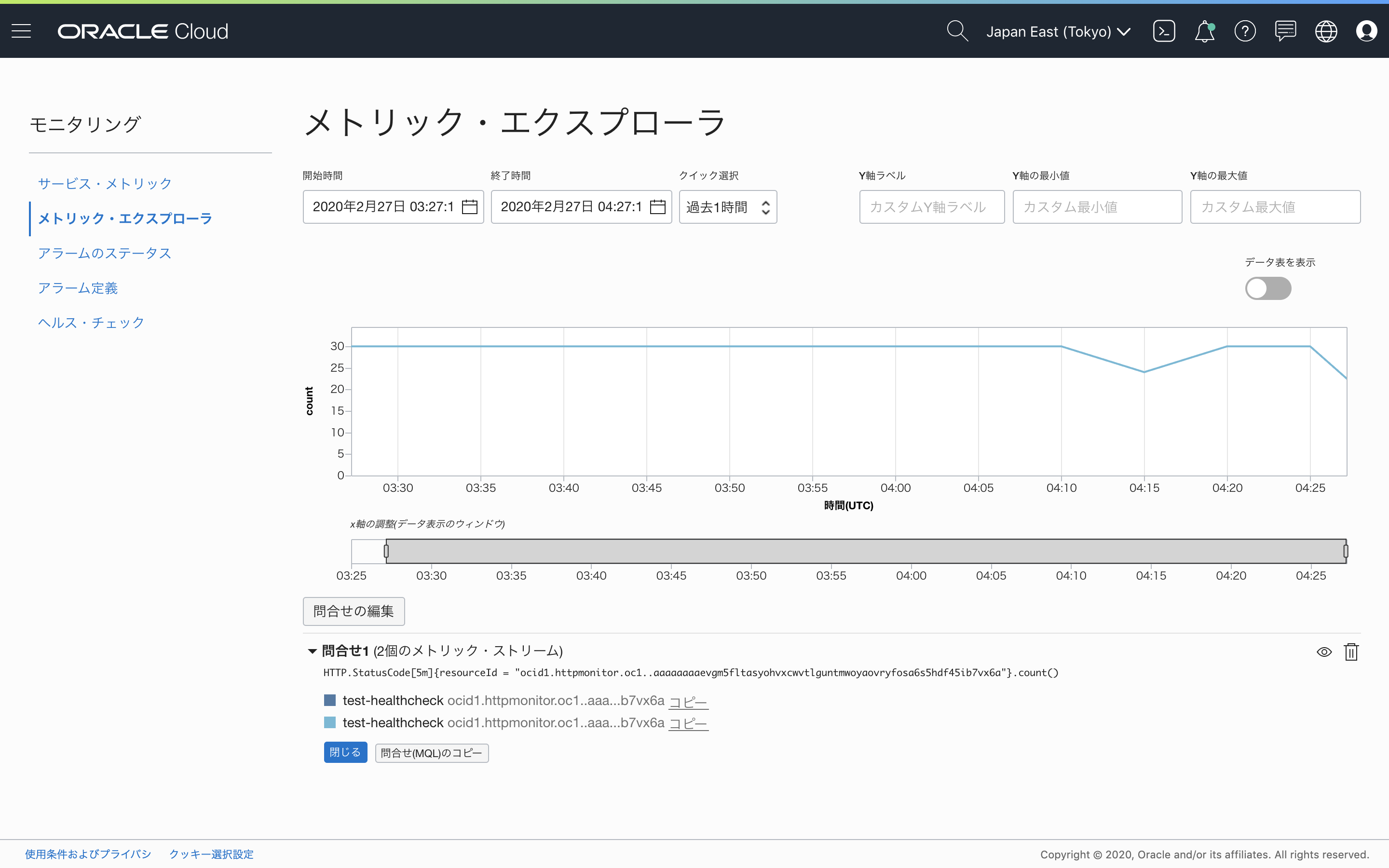Click the dark blue test-healthcheck legend swatch
The width and height of the screenshot is (1389, 868).
[329, 700]
